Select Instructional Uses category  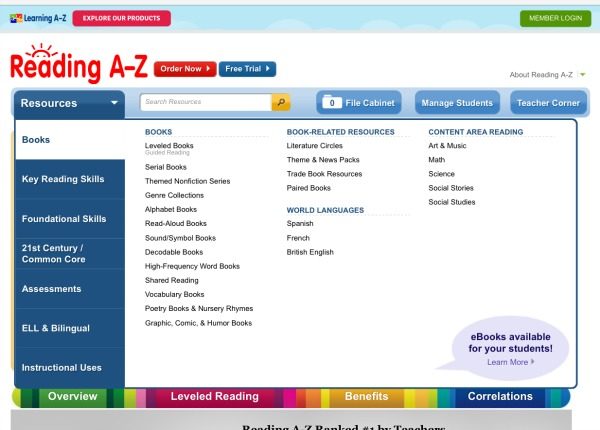[70, 368]
